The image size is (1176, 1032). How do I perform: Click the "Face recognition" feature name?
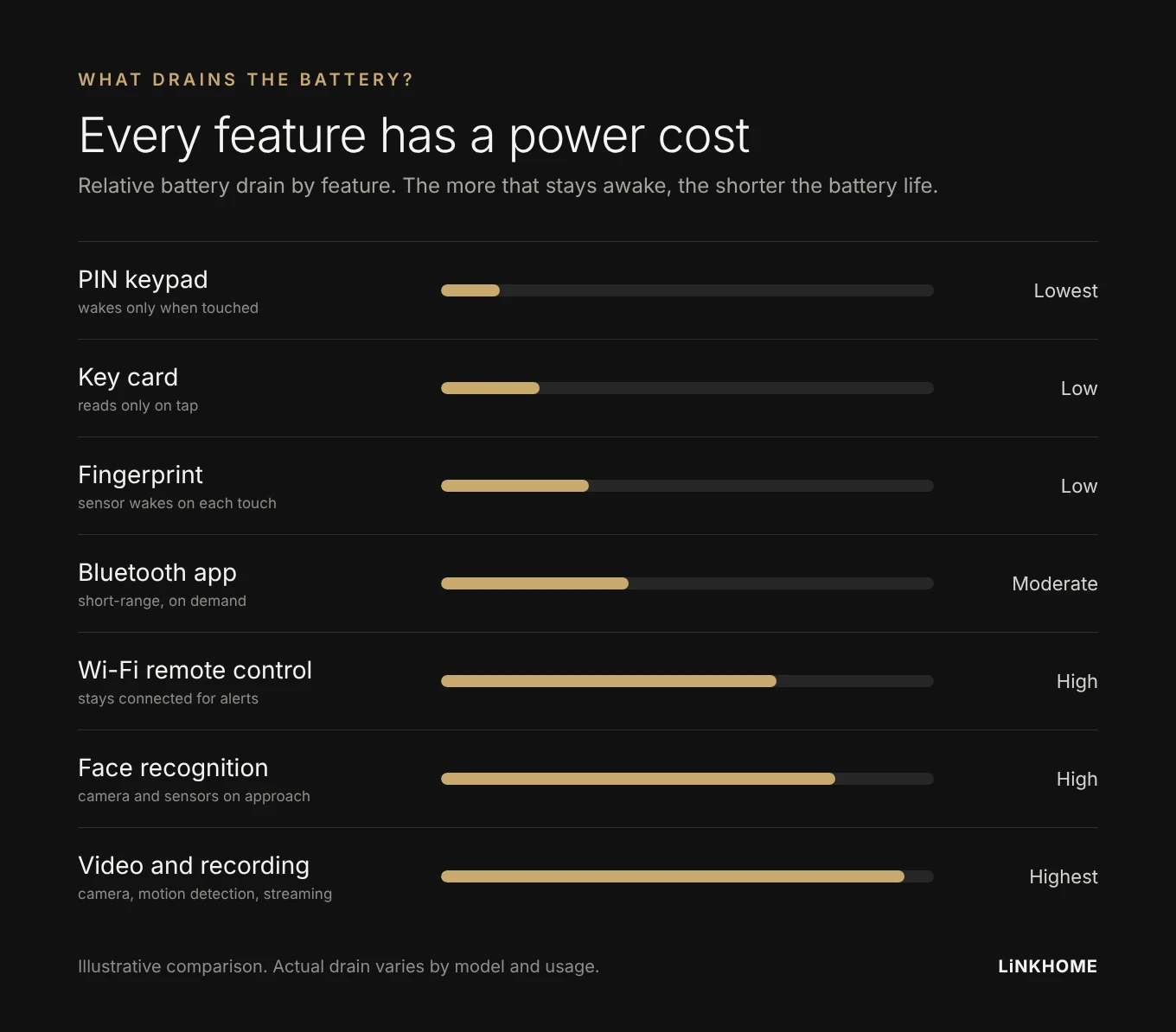pyautogui.click(x=173, y=768)
